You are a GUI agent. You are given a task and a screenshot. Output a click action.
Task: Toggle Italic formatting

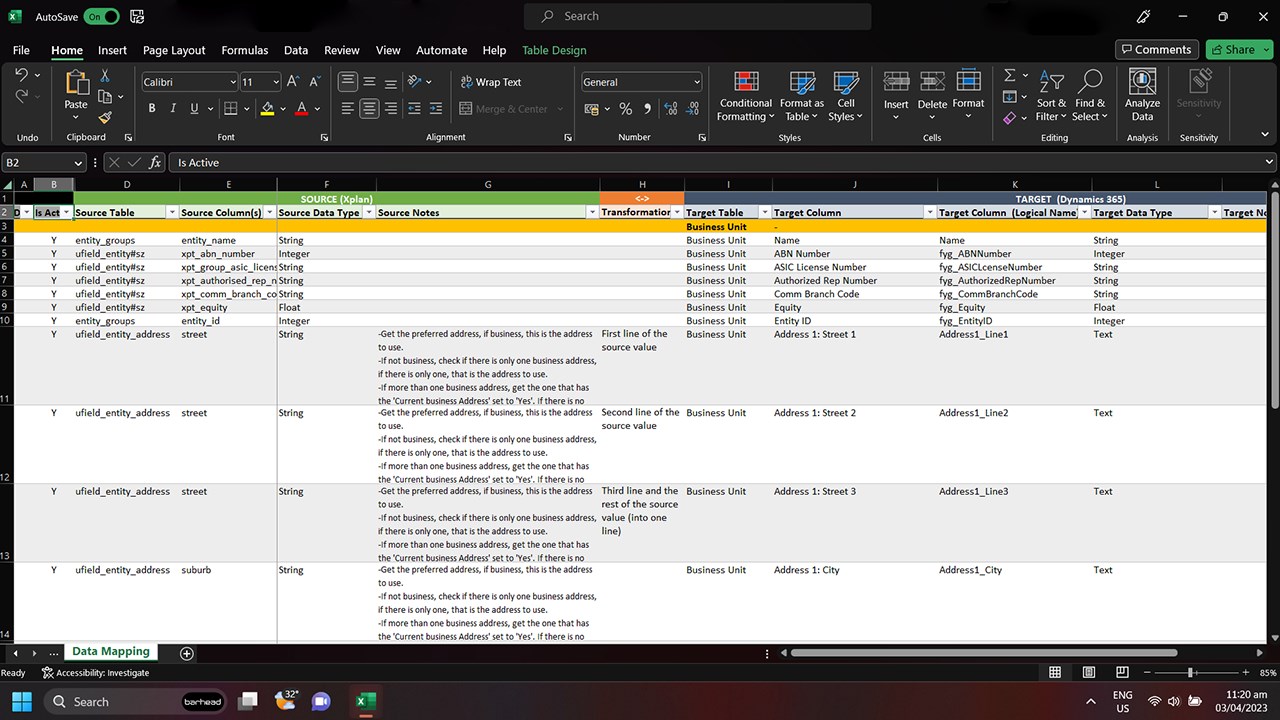[x=173, y=108]
